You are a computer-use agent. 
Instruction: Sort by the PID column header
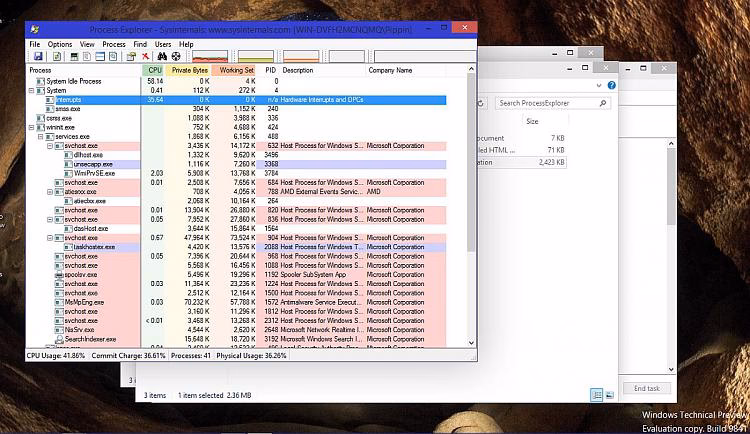coord(269,70)
